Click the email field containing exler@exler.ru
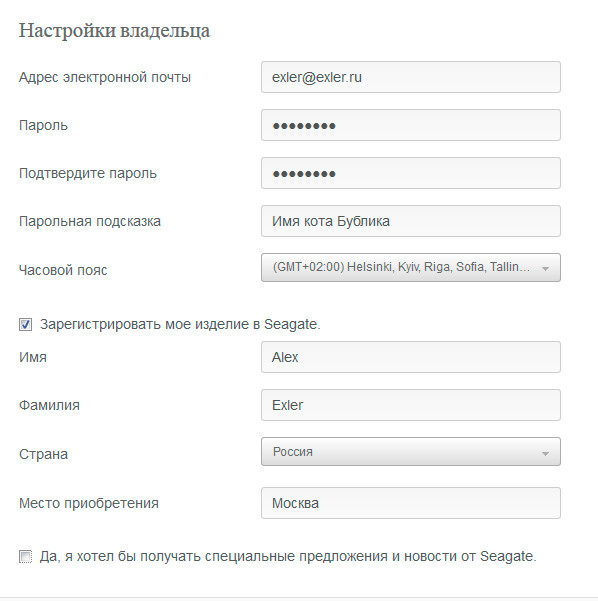The height and width of the screenshot is (601, 598). click(411, 77)
